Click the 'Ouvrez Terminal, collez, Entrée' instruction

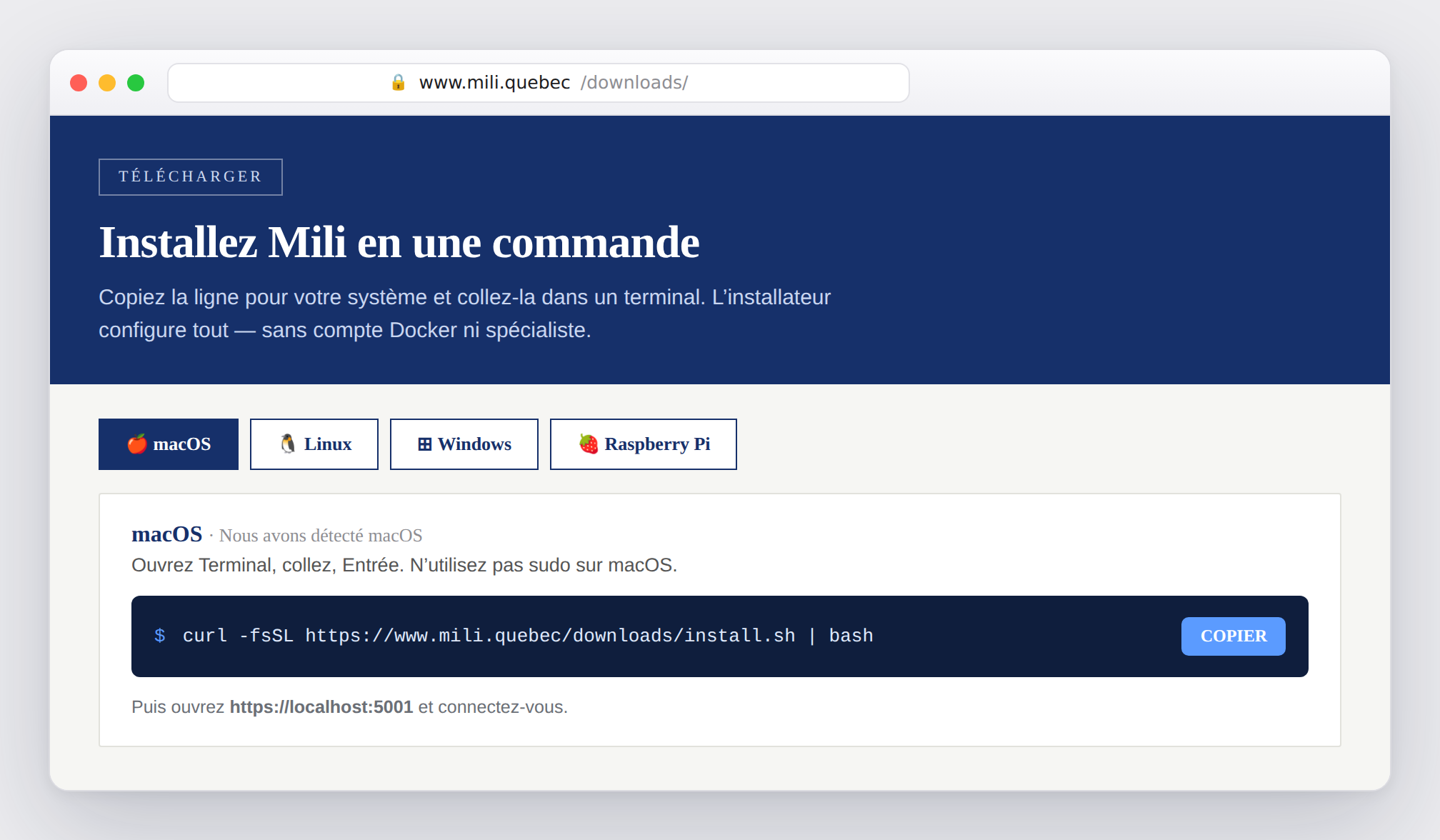click(x=404, y=565)
